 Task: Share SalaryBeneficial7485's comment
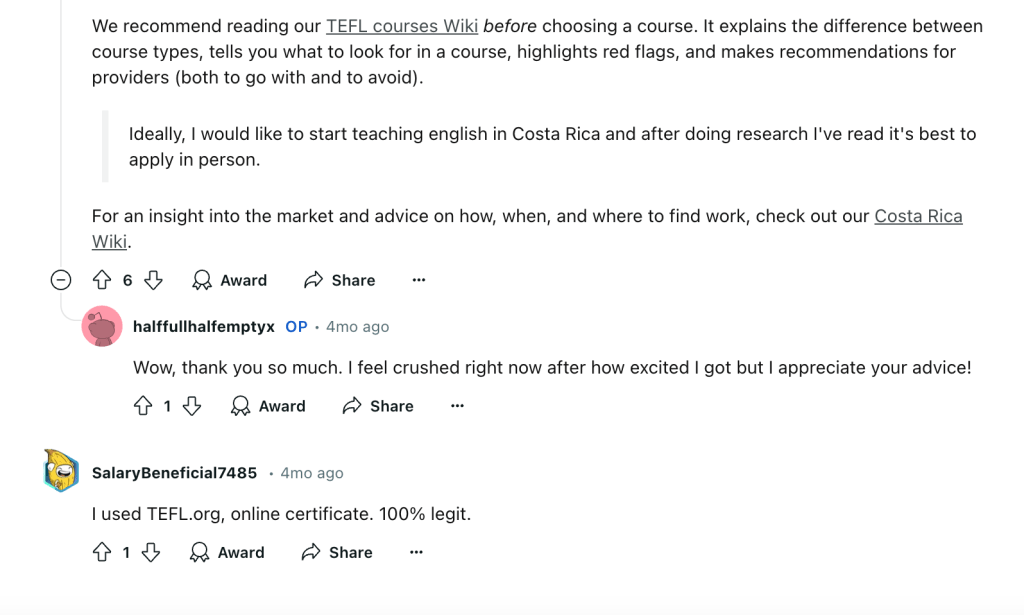335,552
